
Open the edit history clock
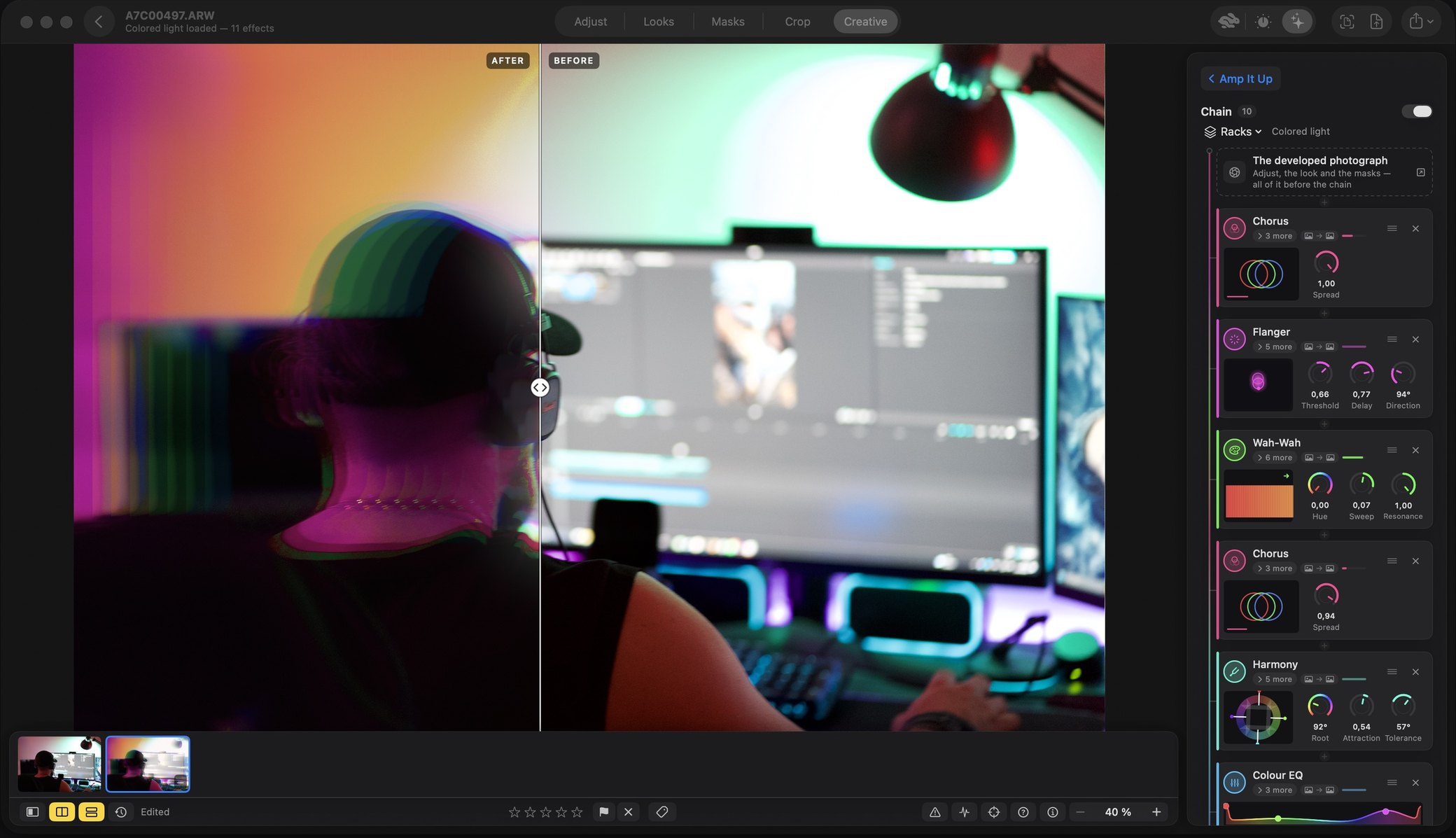point(121,812)
